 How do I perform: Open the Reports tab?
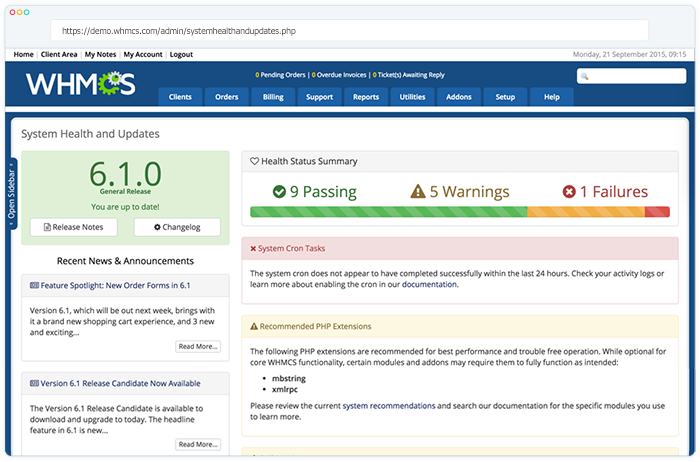(x=366, y=97)
